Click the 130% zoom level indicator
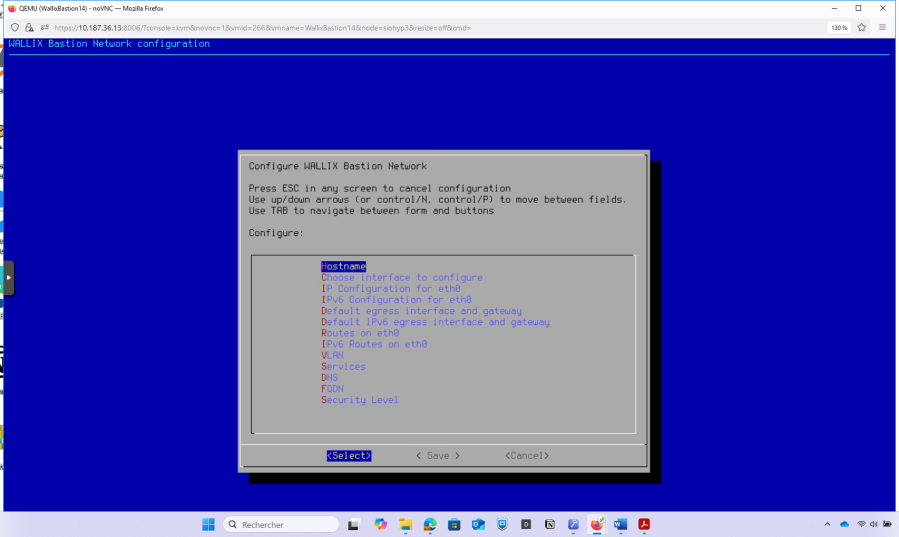The image size is (899, 537). pos(838,27)
